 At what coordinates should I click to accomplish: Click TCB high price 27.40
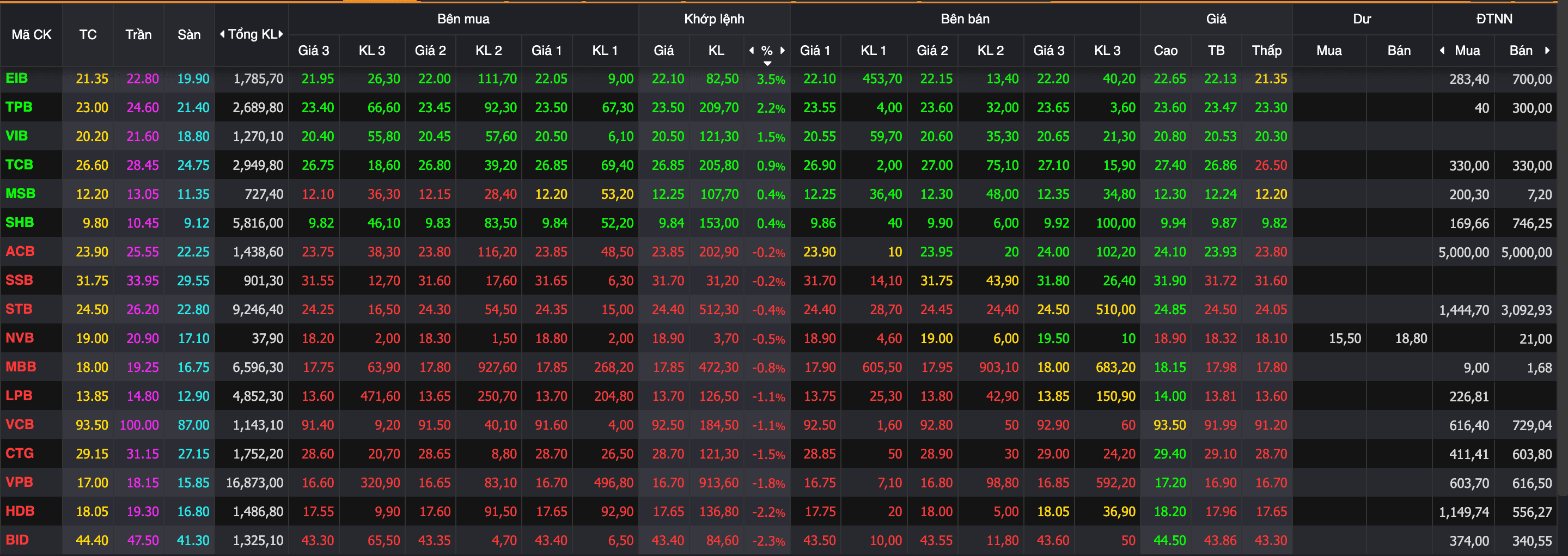point(1169,166)
